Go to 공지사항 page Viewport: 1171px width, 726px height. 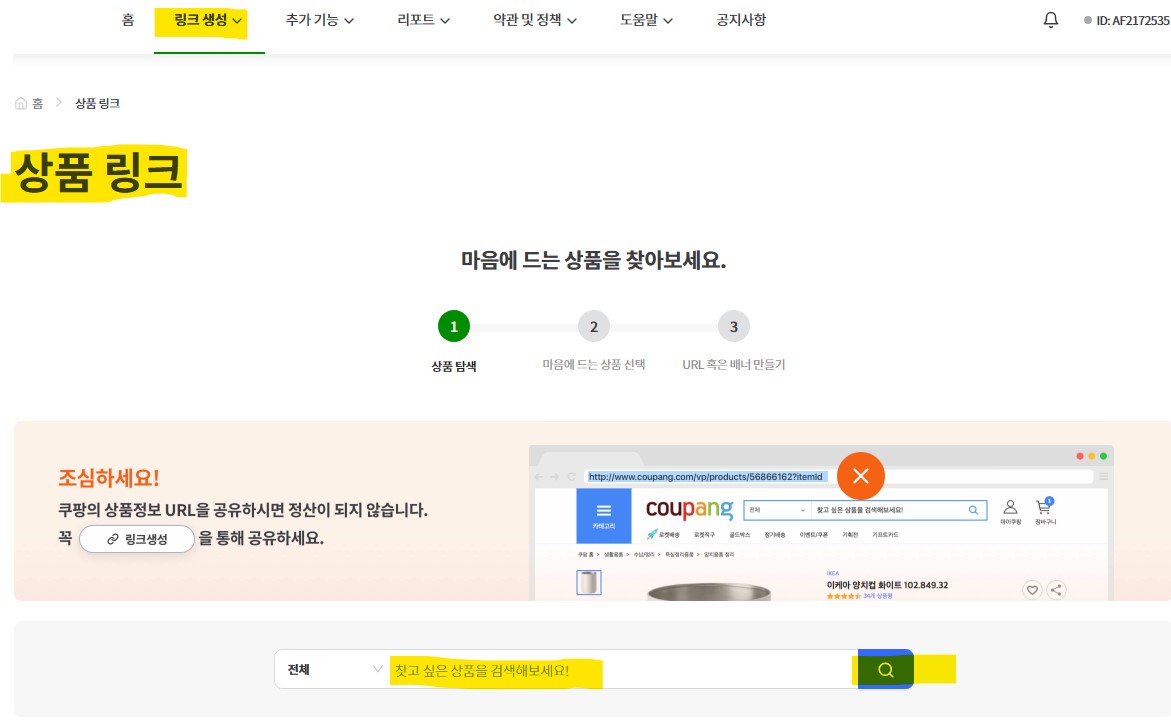tap(741, 20)
